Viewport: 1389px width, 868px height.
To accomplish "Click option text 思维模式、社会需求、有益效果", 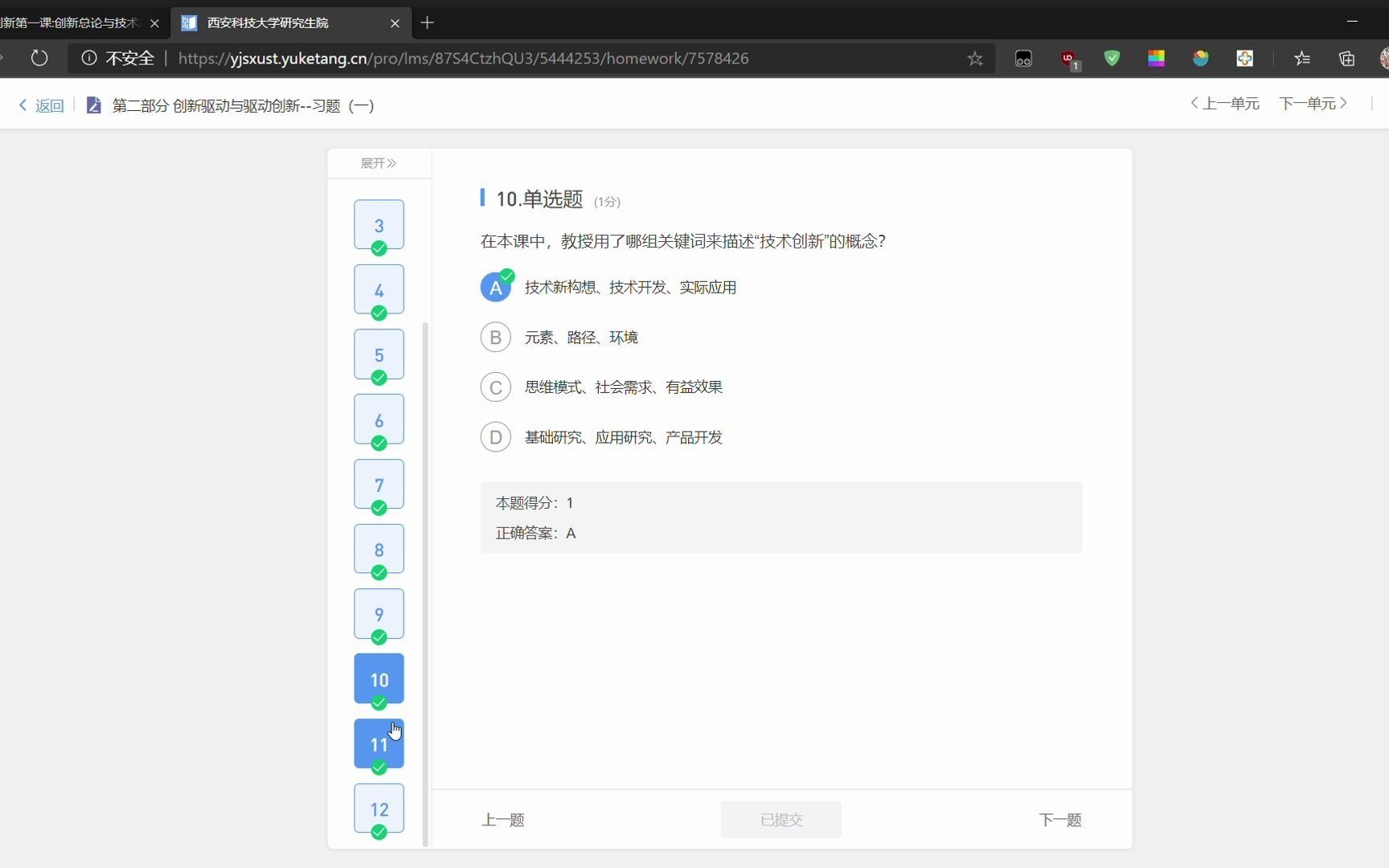I will (624, 387).
